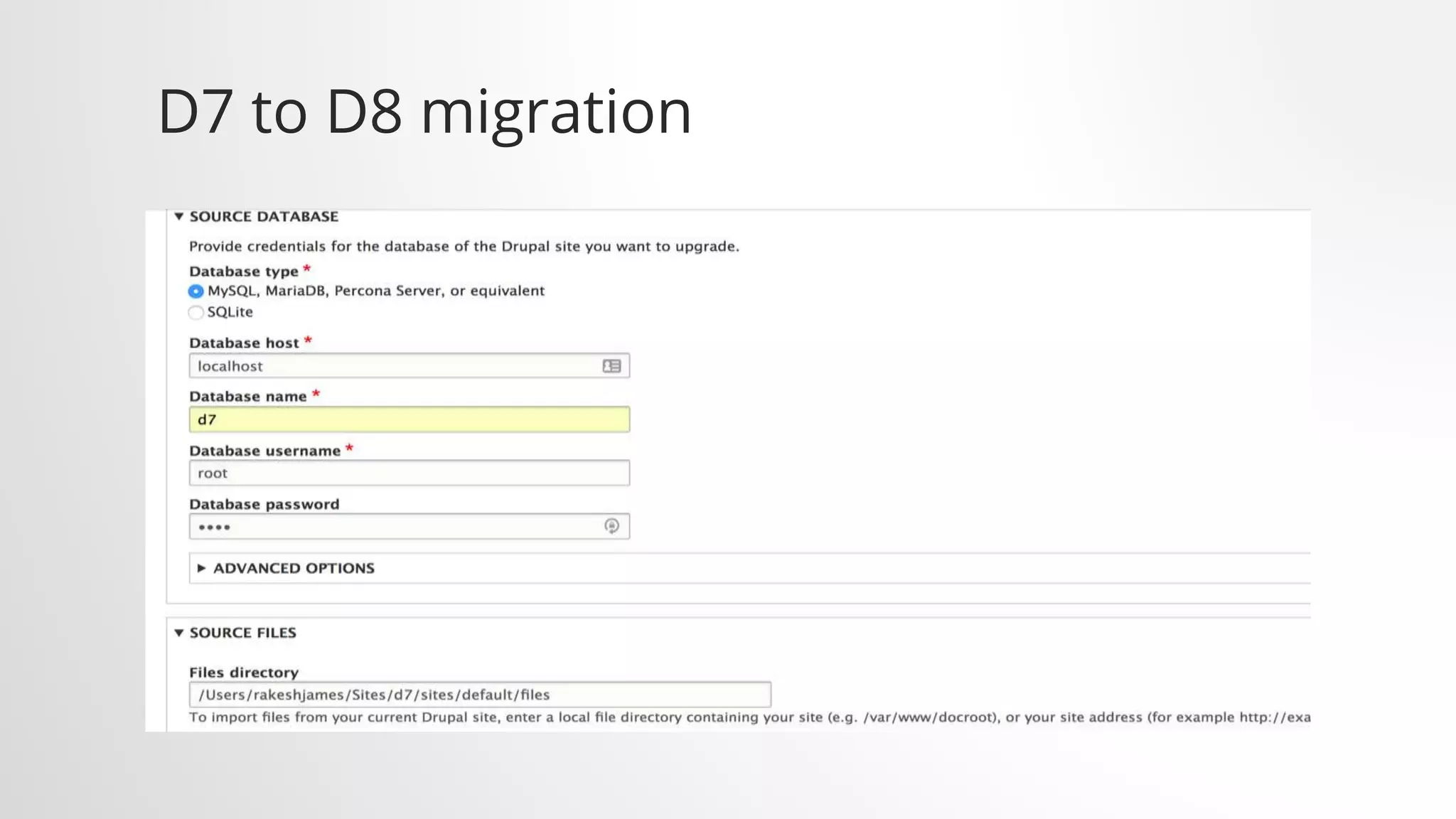Click the 'Database type' label text
Screen dimensions: 1456x819
[x=244, y=272]
